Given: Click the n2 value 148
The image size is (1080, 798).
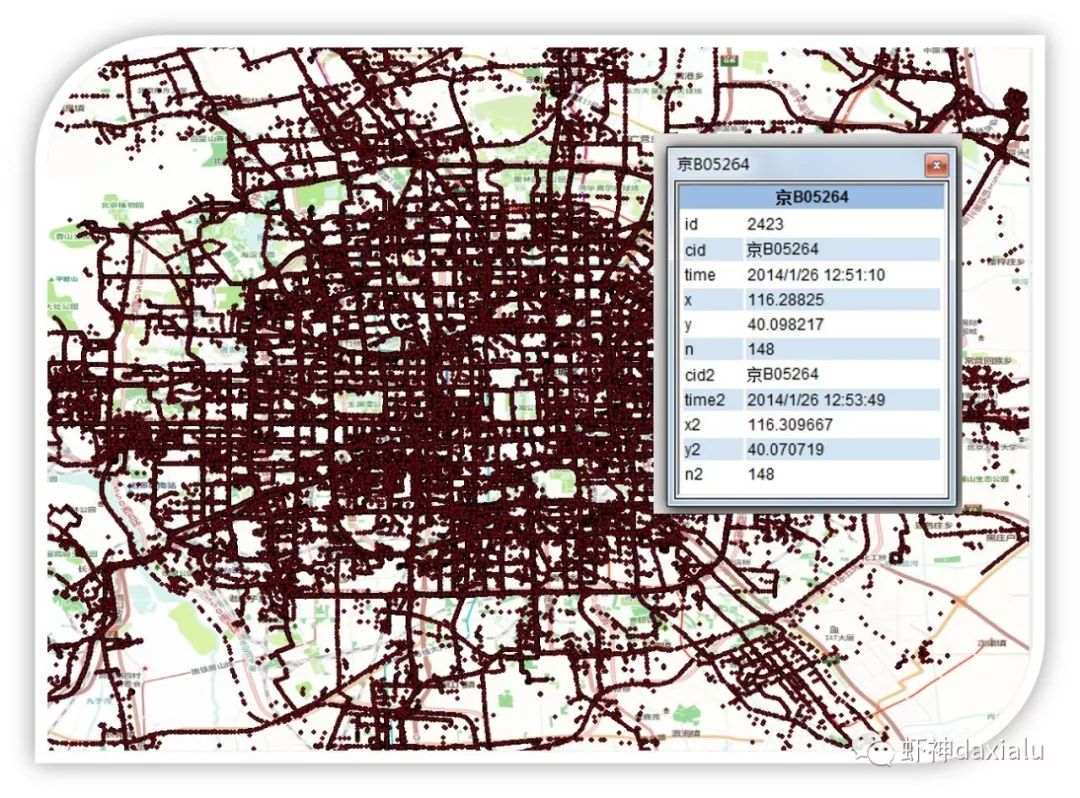Looking at the screenshot, I should (760, 474).
